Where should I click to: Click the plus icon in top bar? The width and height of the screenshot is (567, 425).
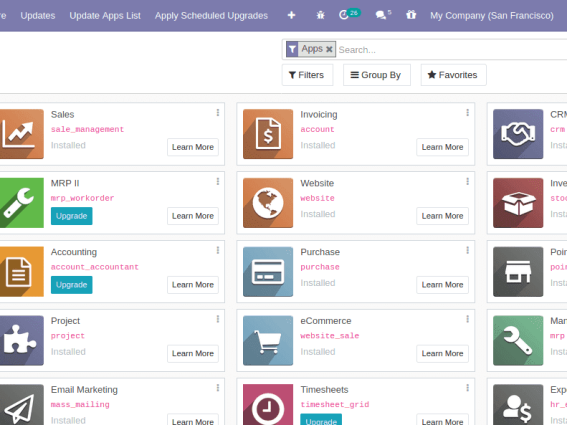[291, 15]
